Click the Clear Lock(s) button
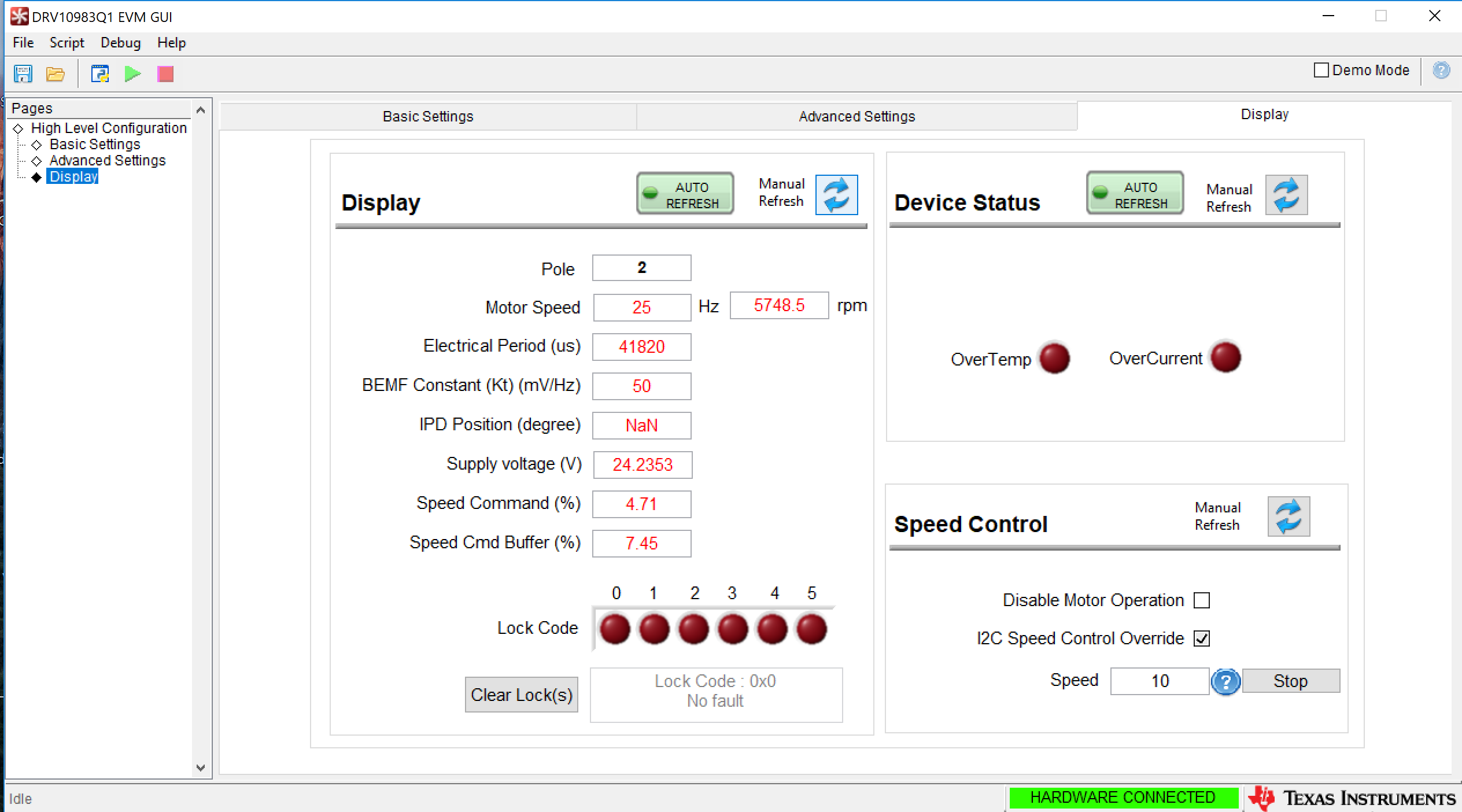 point(521,695)
